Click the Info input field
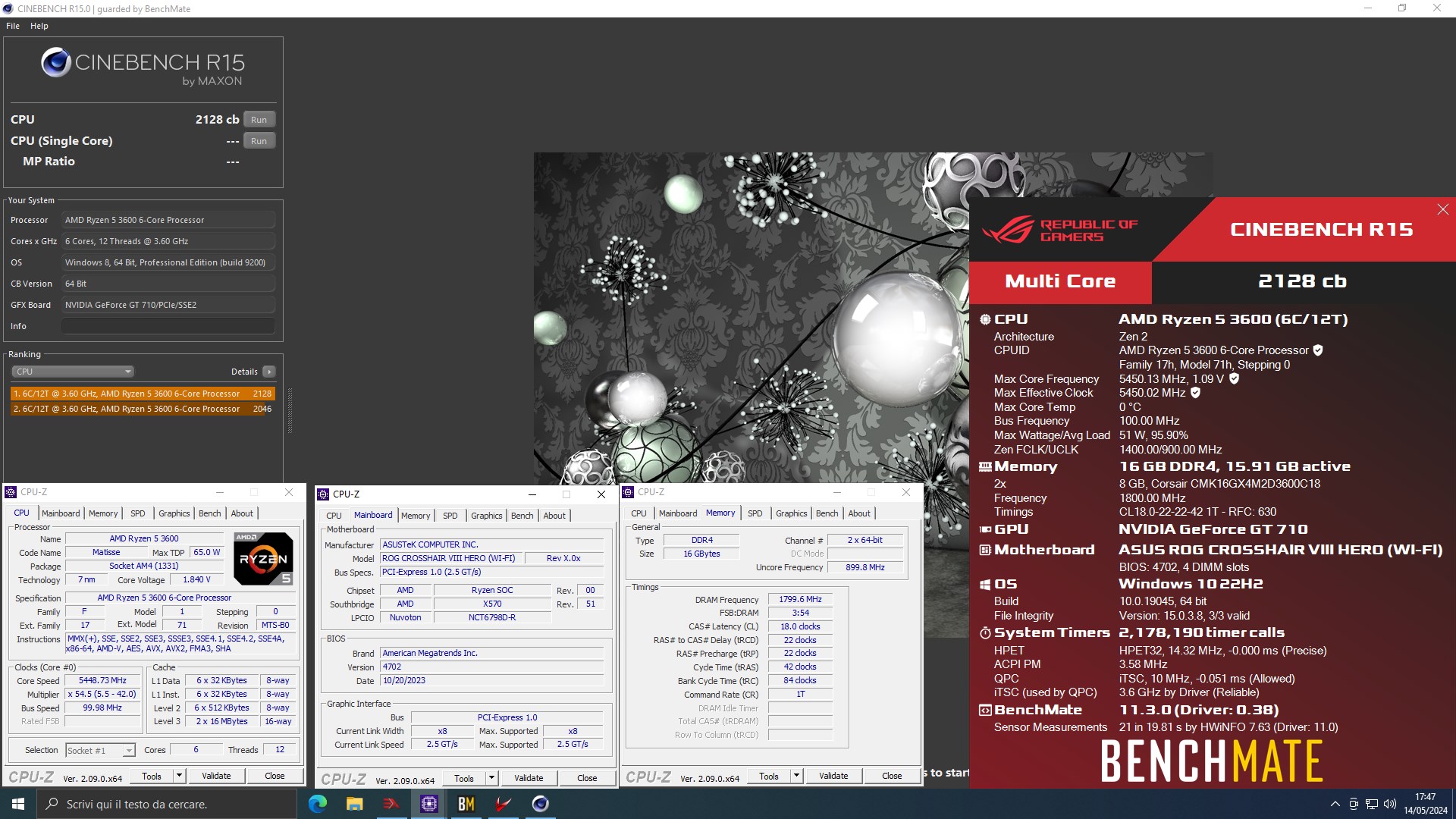The image size is (1456, 819). pyautogui.click(x=168, y=326)
